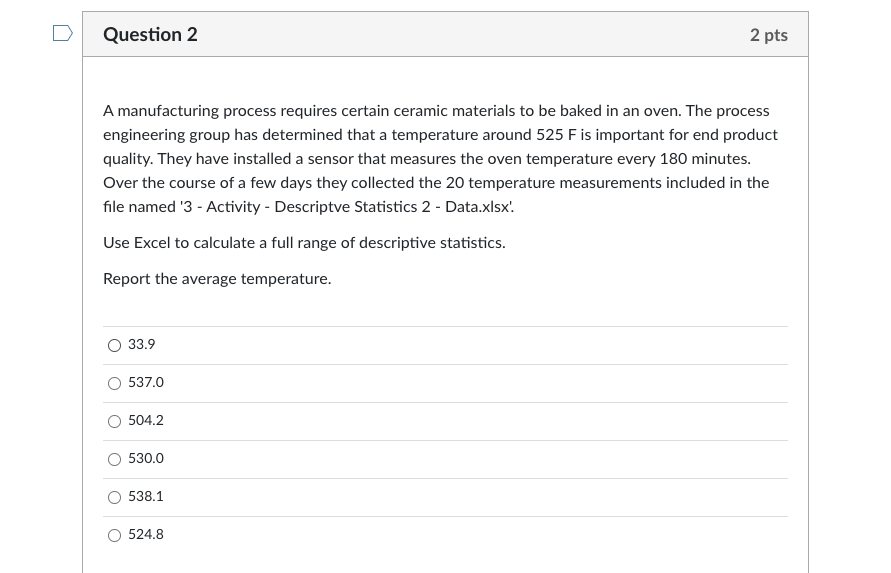Click the '530.0' answer label text
The width and height of the screenshot is (891, 573).
(x=146, y=458)
